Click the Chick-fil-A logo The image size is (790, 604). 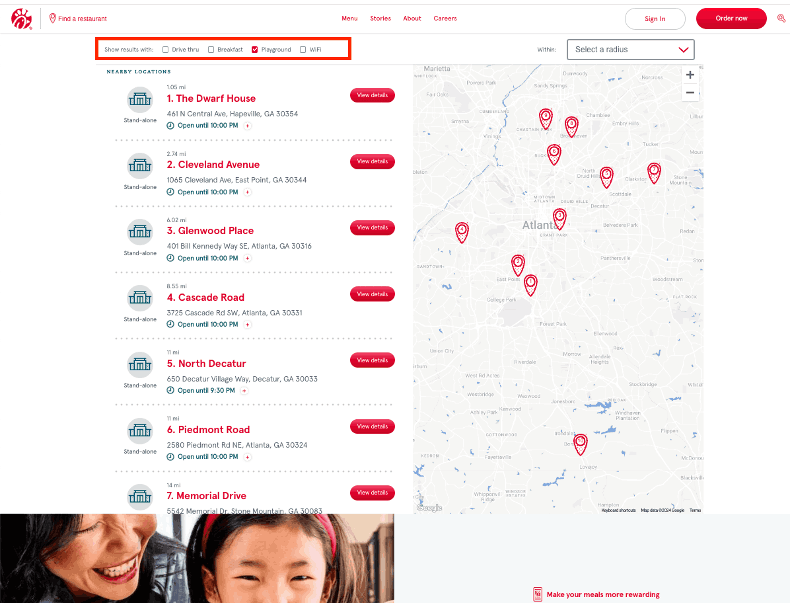(22, 18)
